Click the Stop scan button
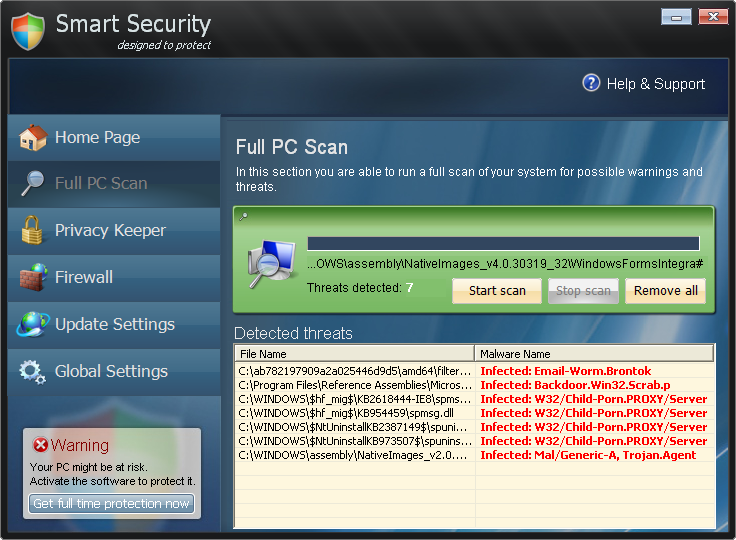The image size is (736, 540). click(583, 291)
